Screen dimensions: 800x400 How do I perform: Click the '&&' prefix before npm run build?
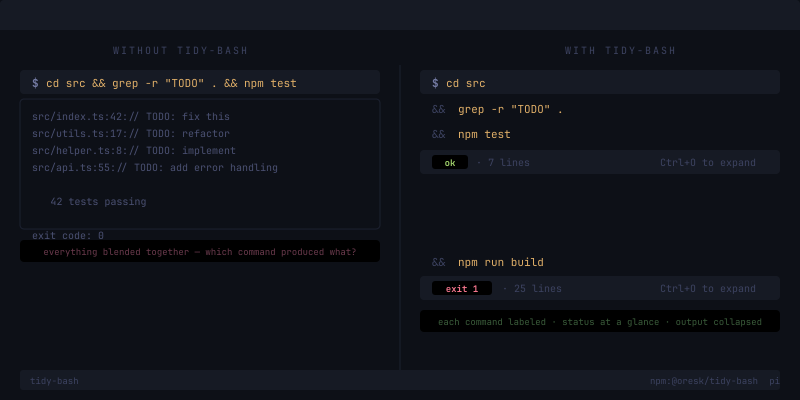click(x=438, y=262)
